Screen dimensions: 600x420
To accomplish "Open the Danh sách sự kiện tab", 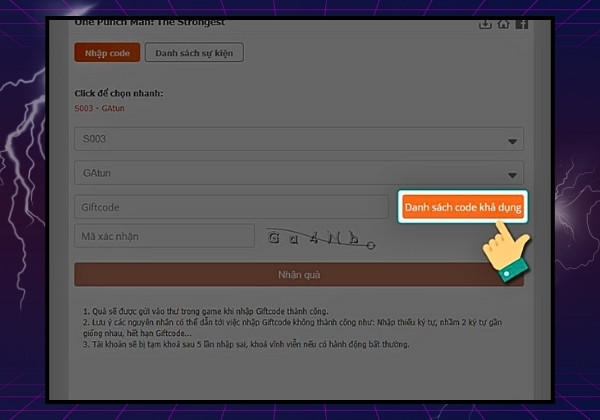I will [x=194, y=52].
